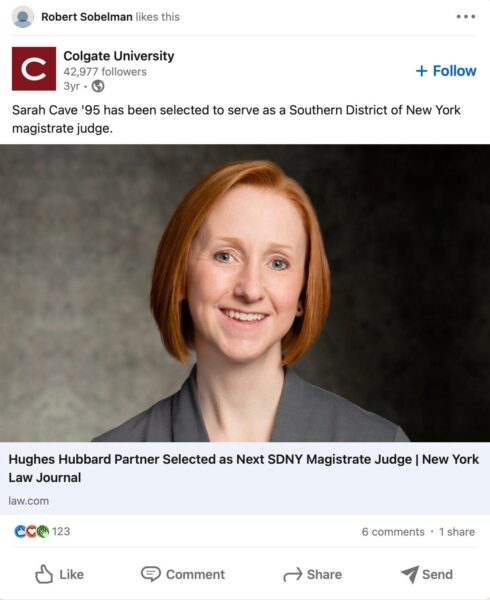Click the Share arrow icon
The height and width of the screenshot is (600, 490).
click(x=293, y=574)
